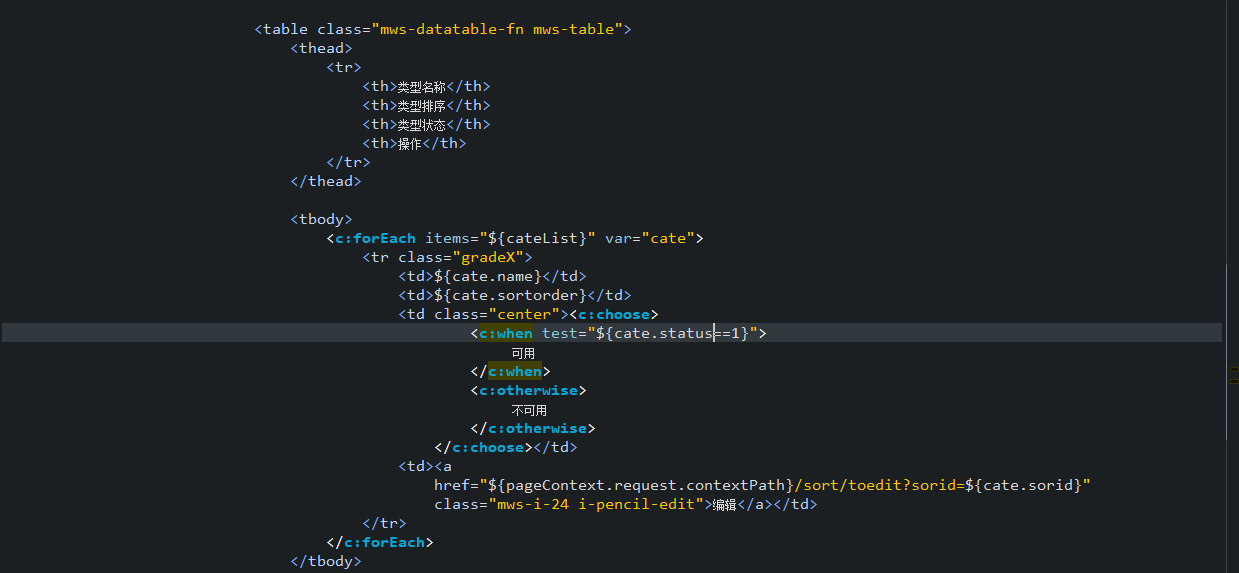Click the /sort/toedit?sorid= URL path
The width and height of the screenshot is (1239, 573).
pyautogui.click(x=880, y=485)
